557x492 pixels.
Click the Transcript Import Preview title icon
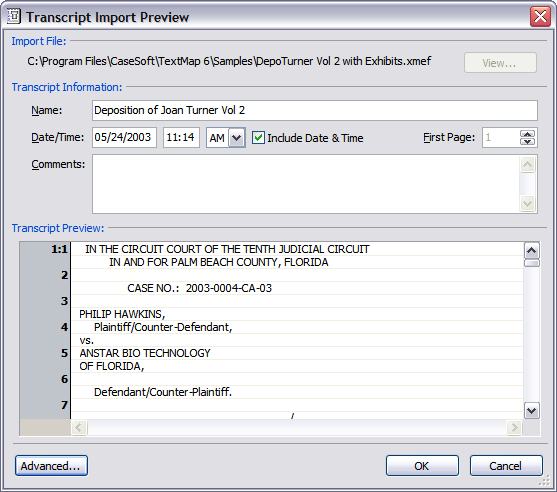[13, 16]
